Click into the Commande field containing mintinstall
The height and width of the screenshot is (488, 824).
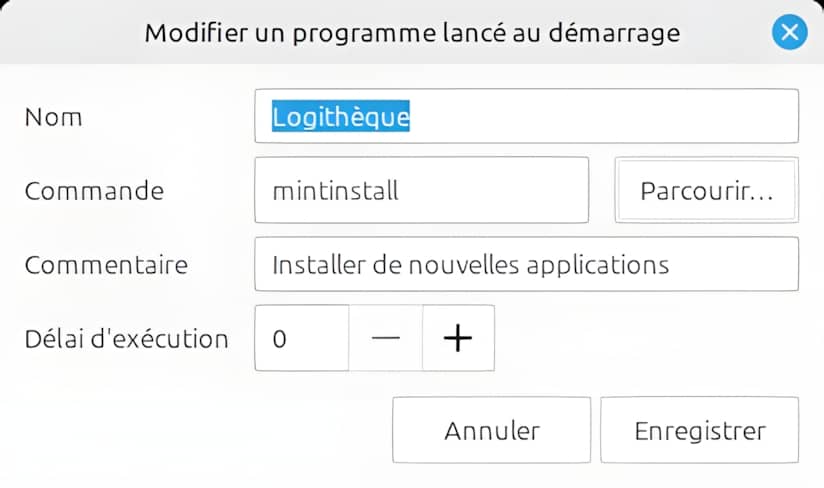421,190
